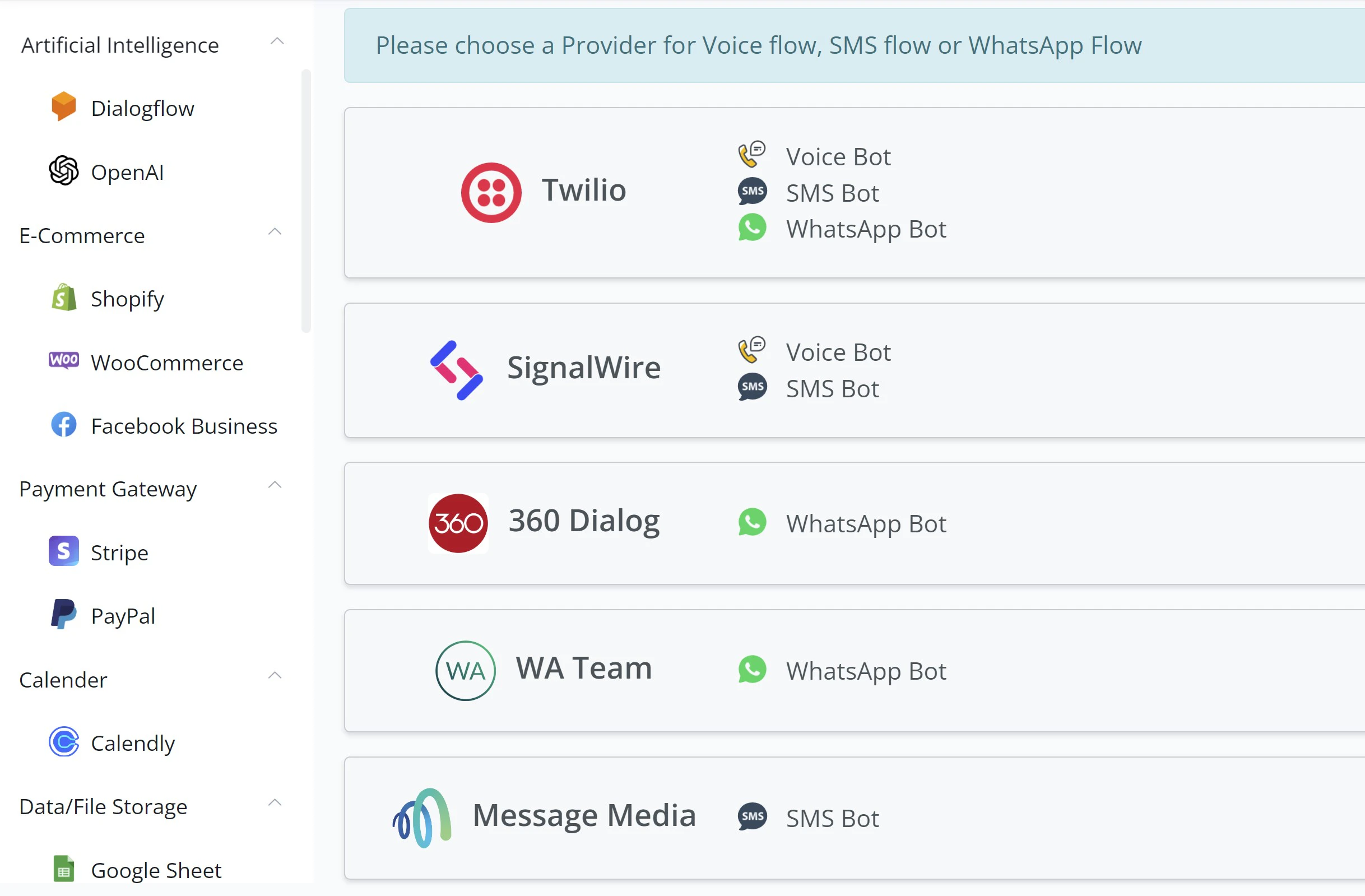Collapse the Data/File Storage section
The width and height of the screenshot is (1365, 896).
275,803
